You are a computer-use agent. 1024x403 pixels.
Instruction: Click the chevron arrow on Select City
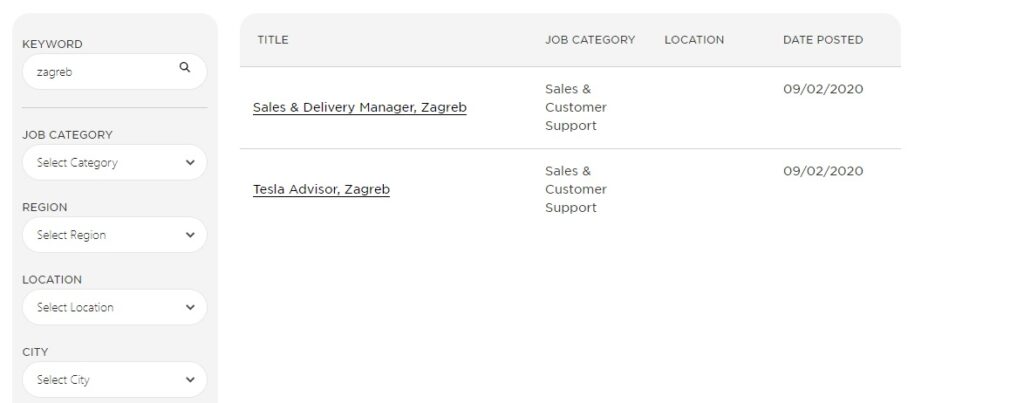point(190,380)
